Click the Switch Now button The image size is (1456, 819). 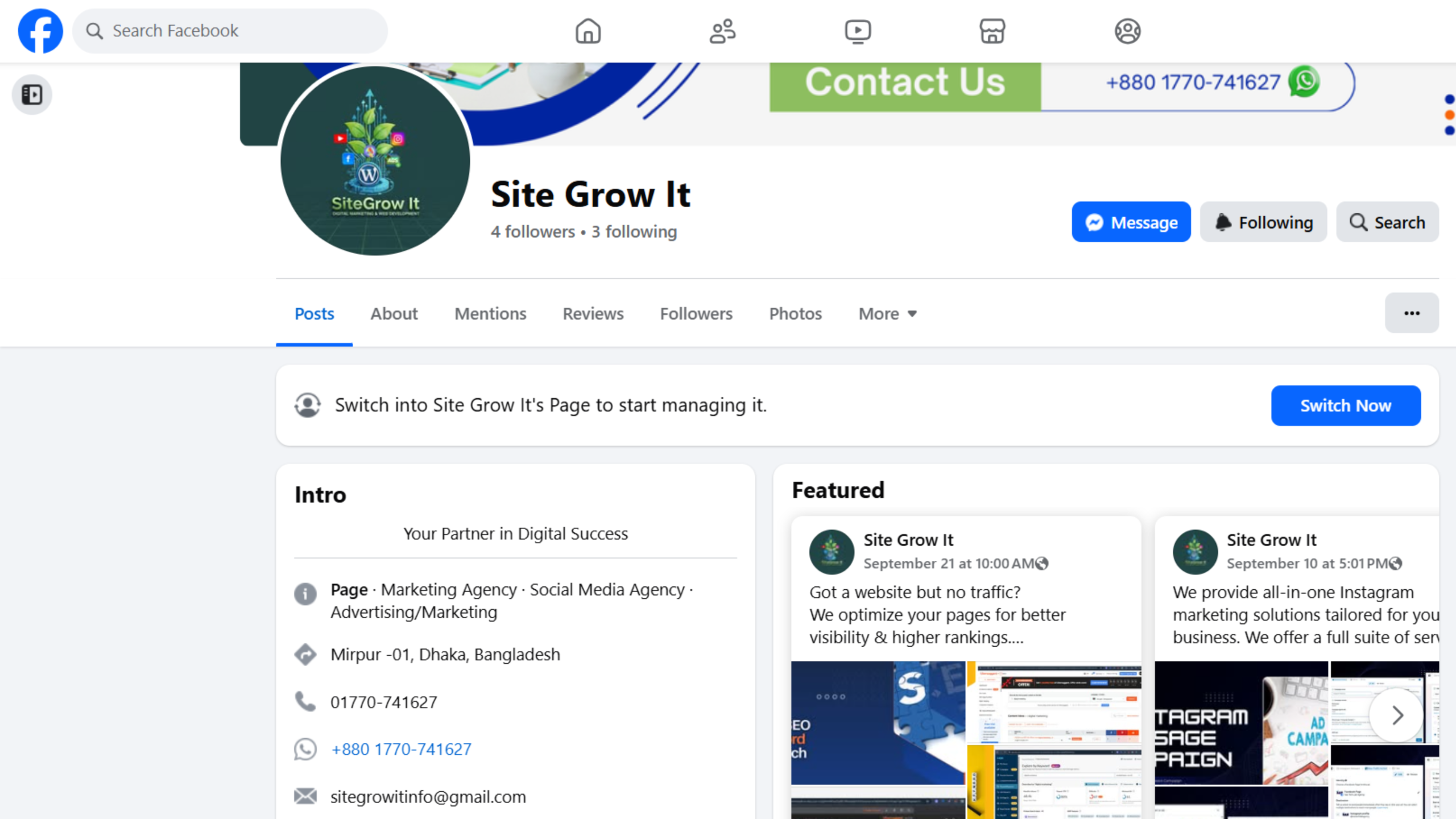[x=1346, y=406]
